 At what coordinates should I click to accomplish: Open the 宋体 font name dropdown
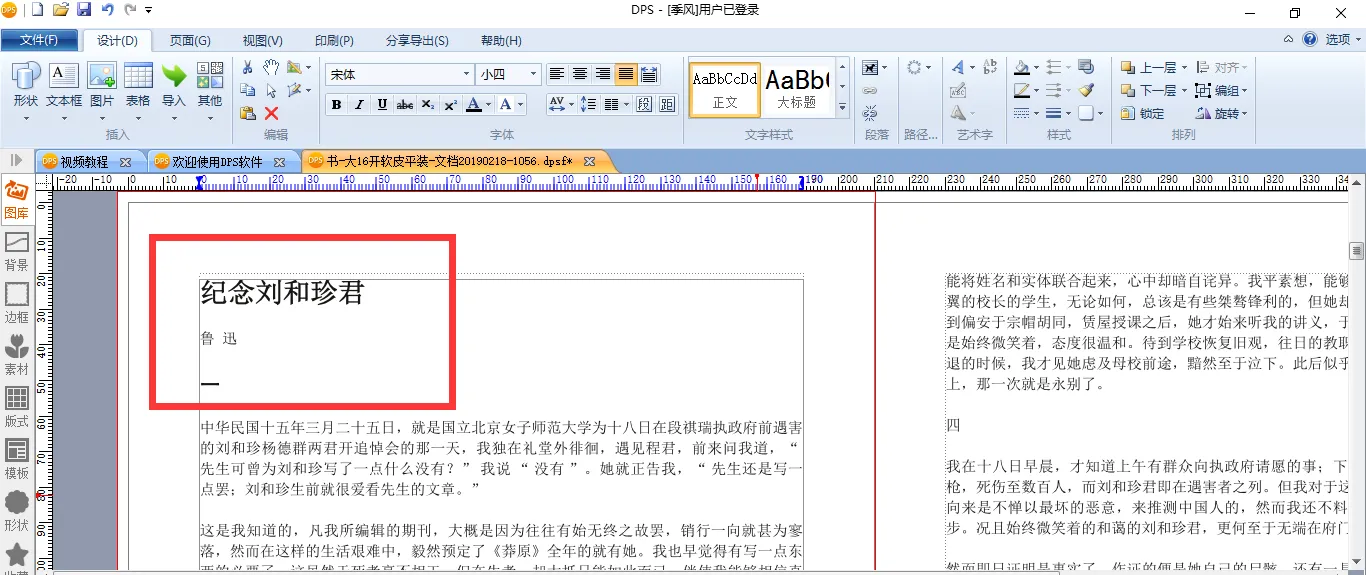tap(466, 74)
